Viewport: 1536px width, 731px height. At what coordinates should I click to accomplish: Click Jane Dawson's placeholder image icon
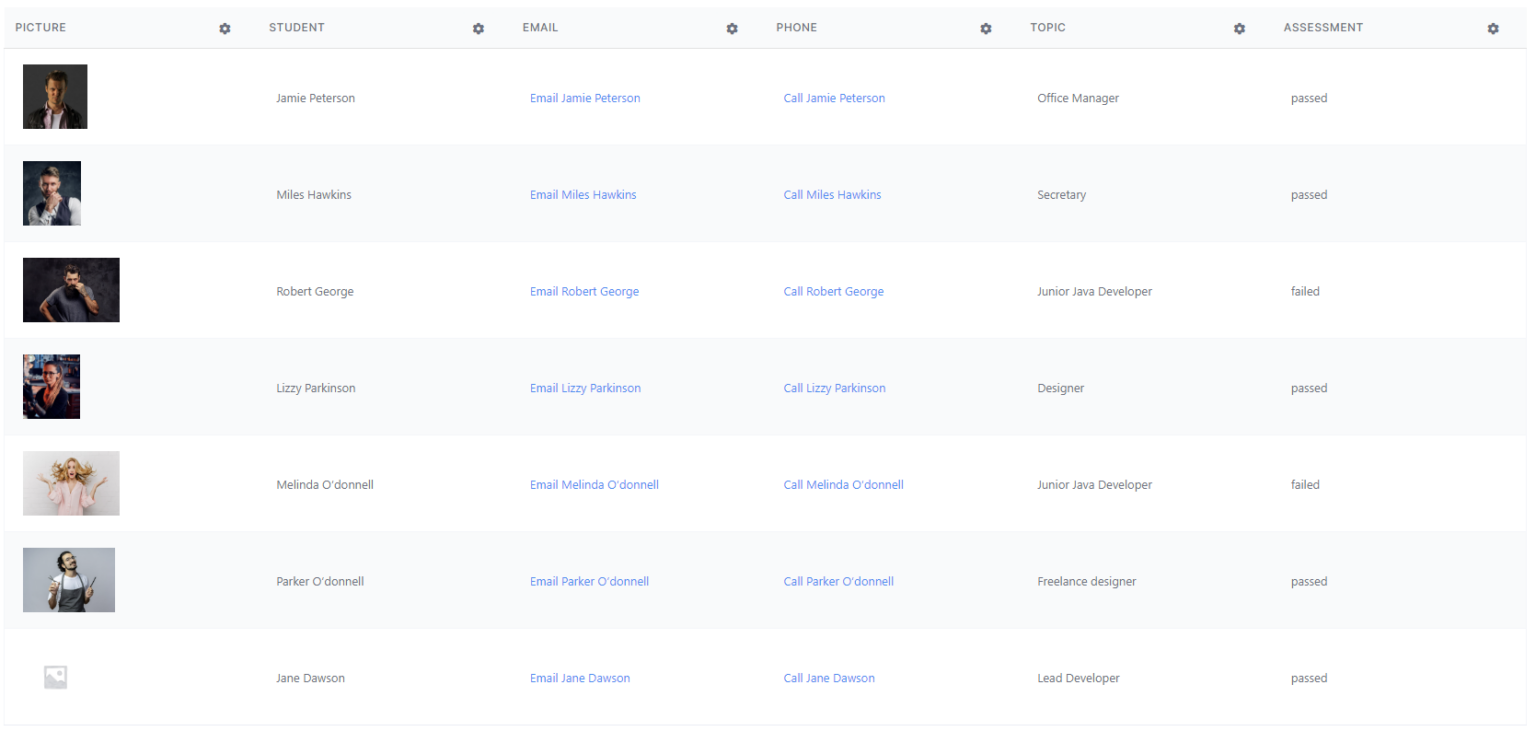pyautogui.click(x=55, y=678)
